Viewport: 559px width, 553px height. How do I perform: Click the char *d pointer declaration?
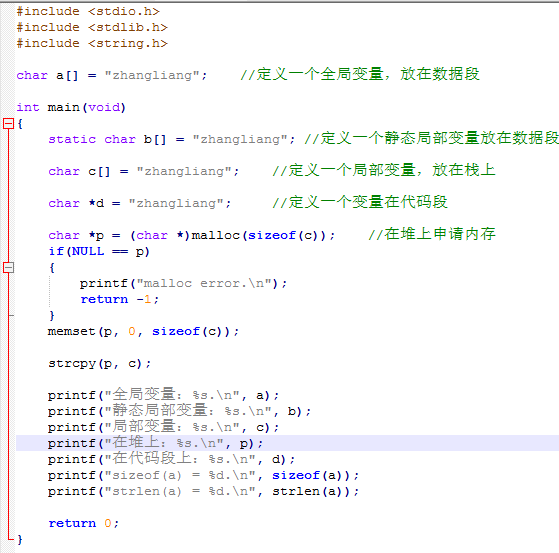(x=140, y=203)
